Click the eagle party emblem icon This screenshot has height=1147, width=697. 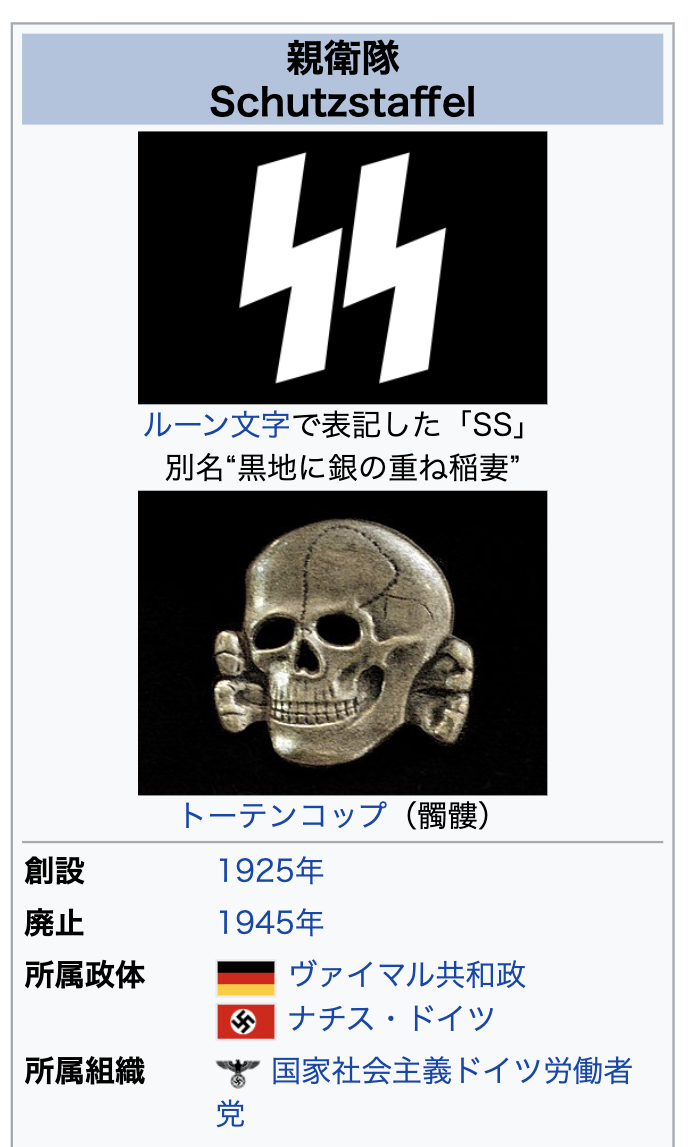point(238,1073)
